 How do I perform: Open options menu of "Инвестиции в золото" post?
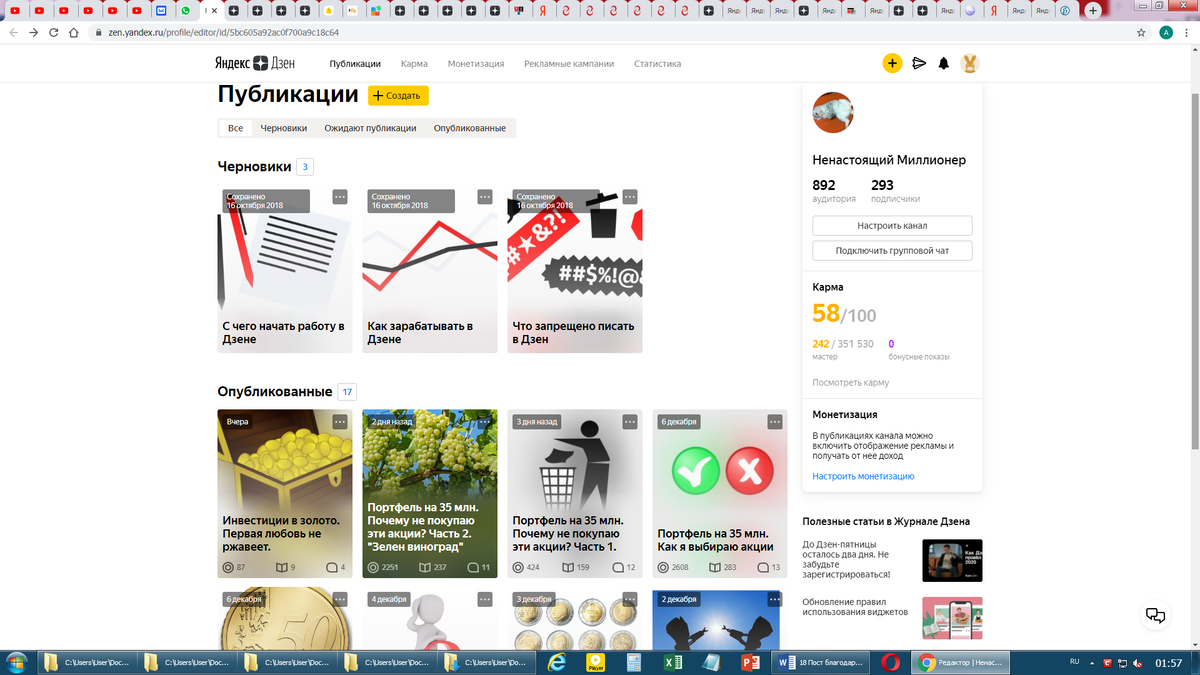[340, 422]
